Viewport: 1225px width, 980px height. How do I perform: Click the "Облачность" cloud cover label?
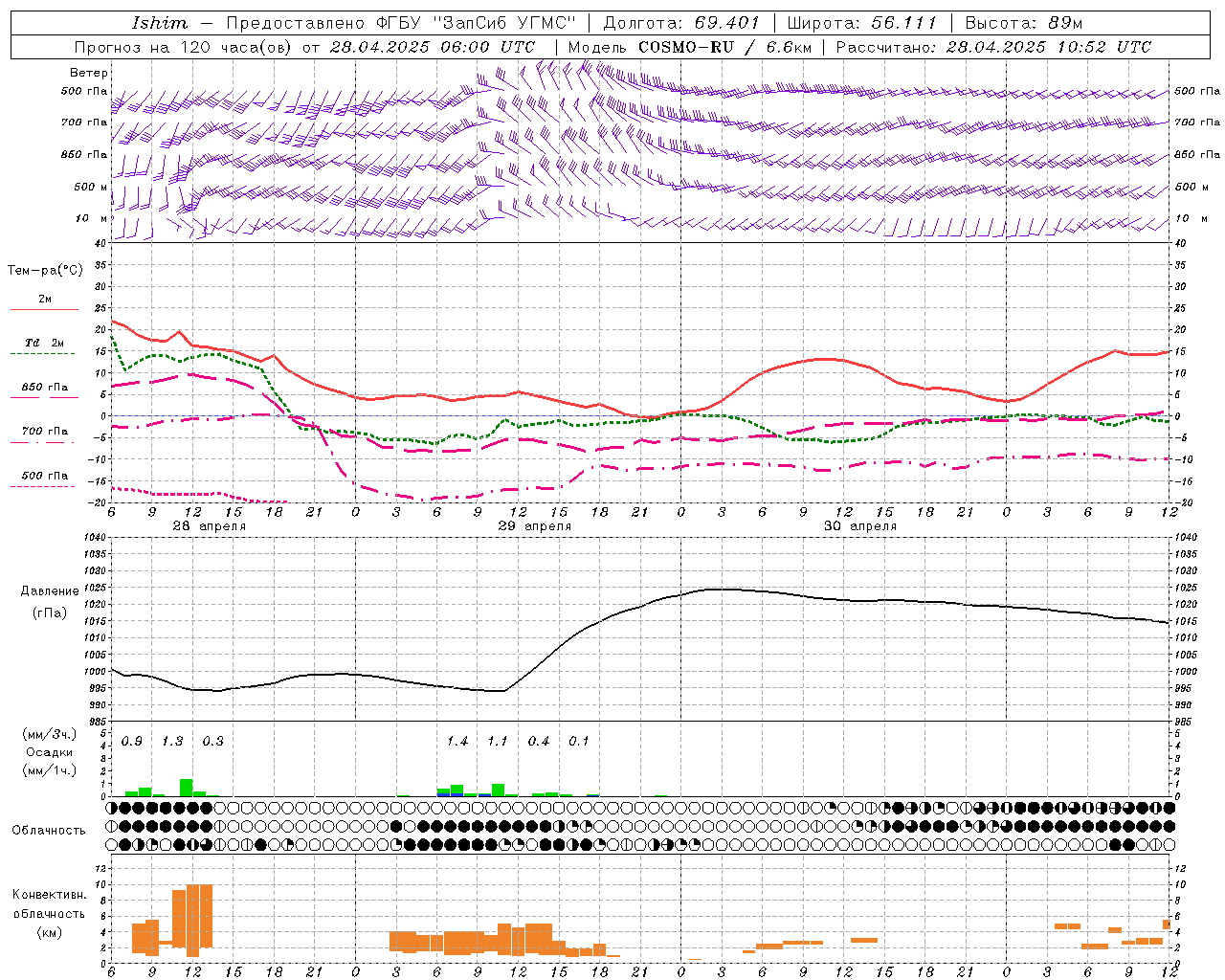(x=49, y=831)
